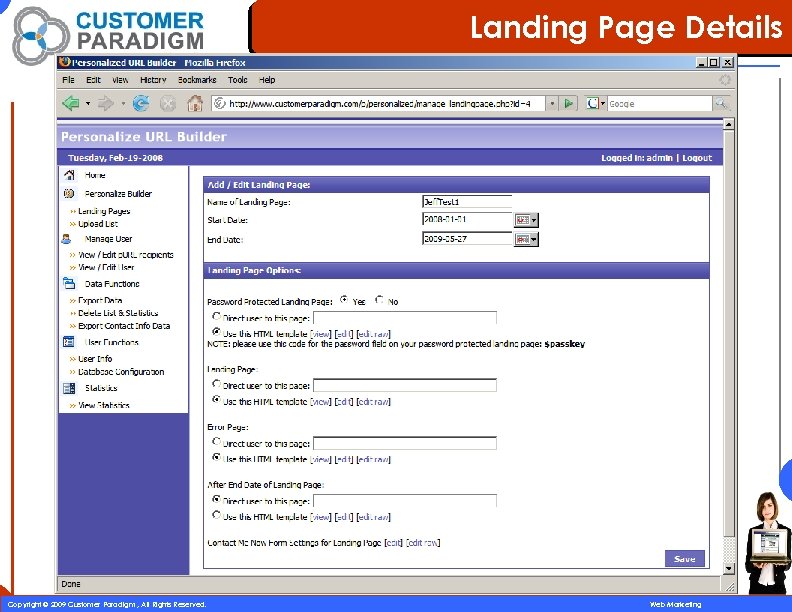792x612 pixels.
Task: Click the search engine icon in search box
Action: click(x=592, y=104)
